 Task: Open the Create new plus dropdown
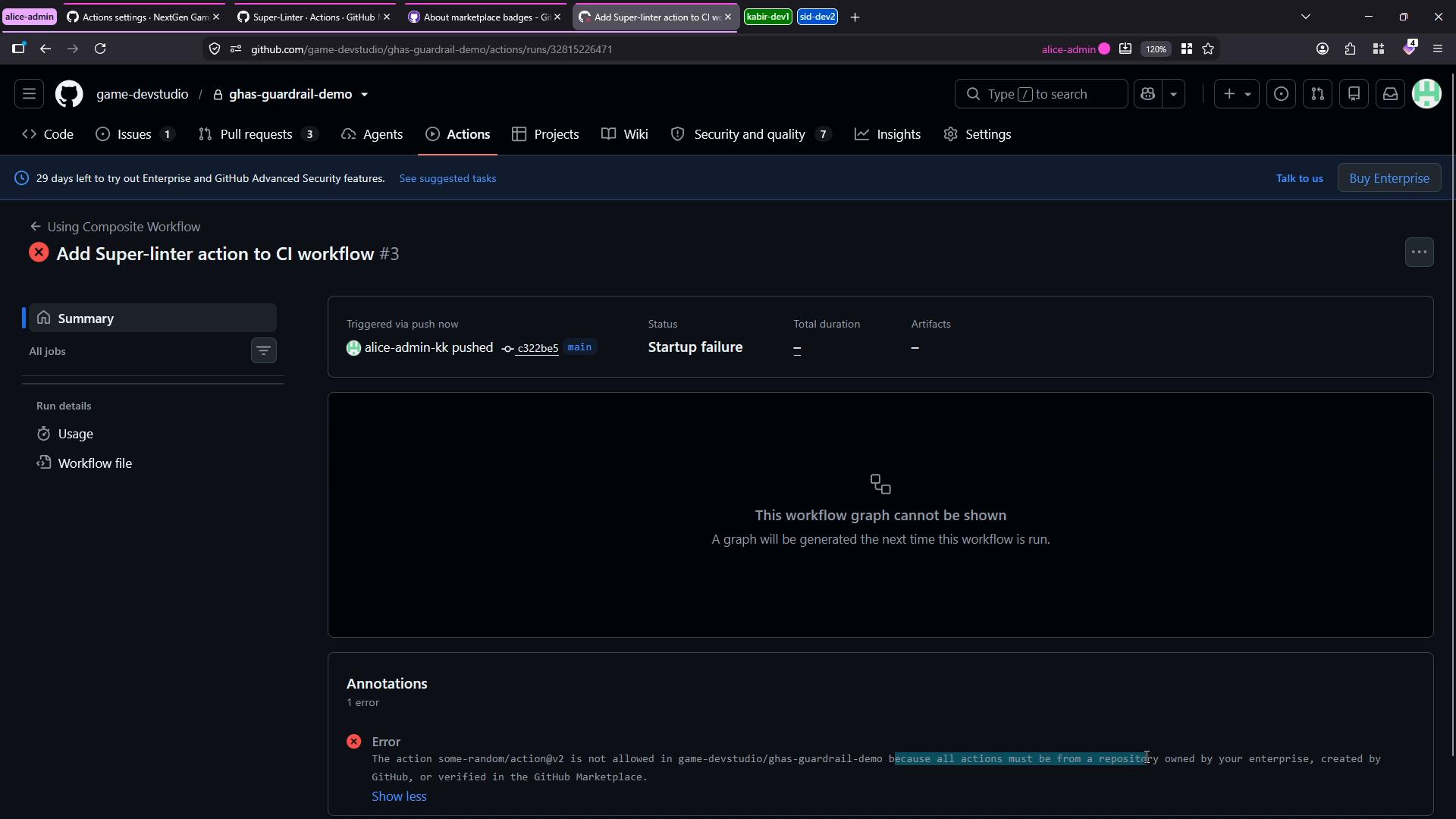point(1236,94)
